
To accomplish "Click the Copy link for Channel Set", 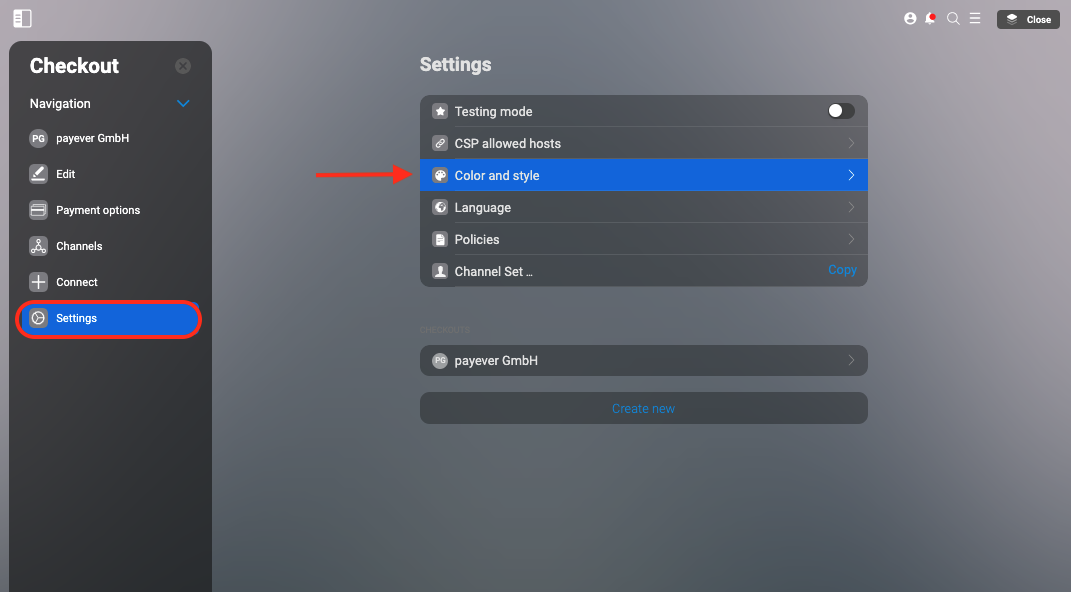I will 842,270.
